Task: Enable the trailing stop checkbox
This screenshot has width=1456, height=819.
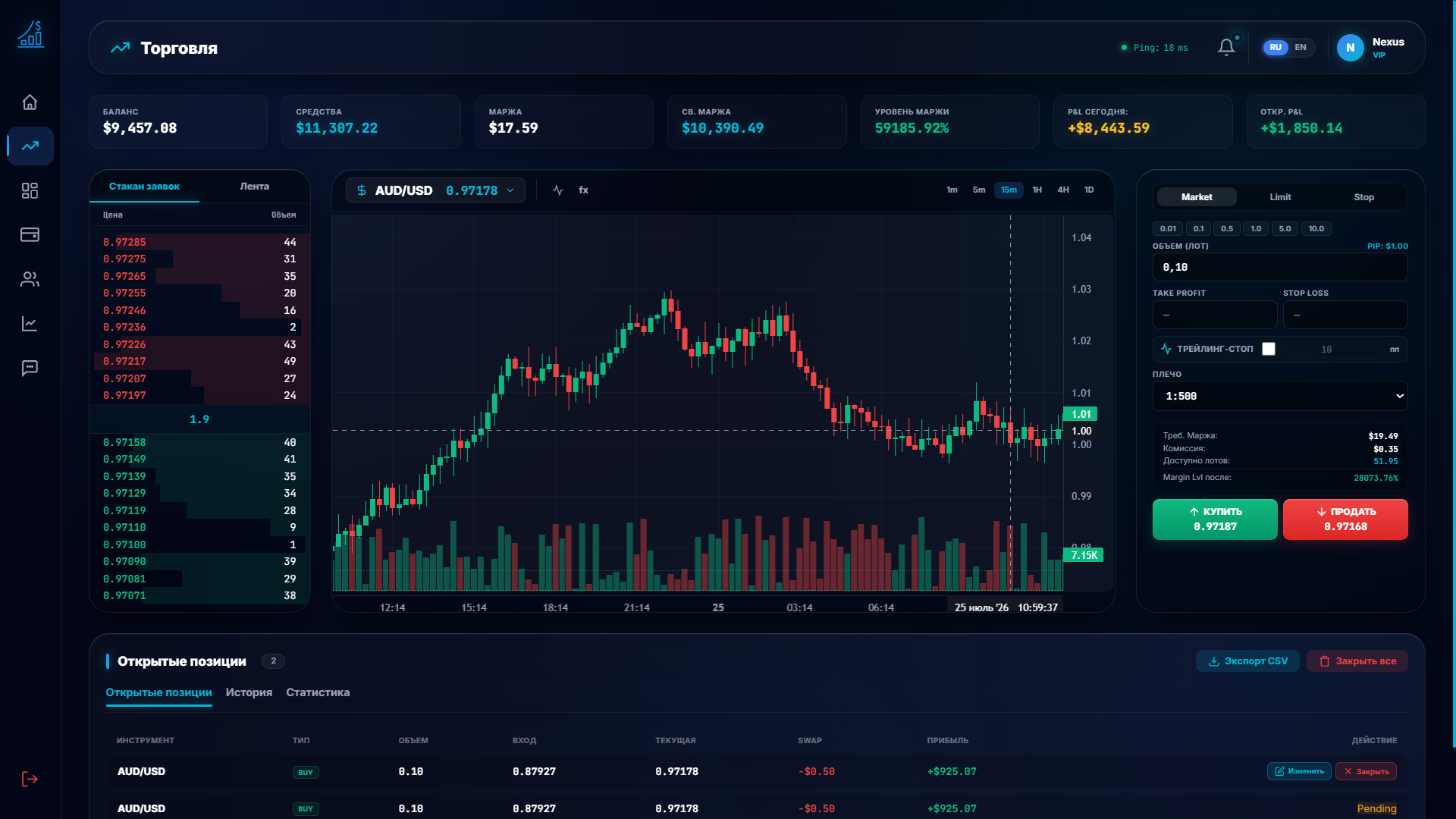Action: pyautogui.click(x=1269, y=349)
